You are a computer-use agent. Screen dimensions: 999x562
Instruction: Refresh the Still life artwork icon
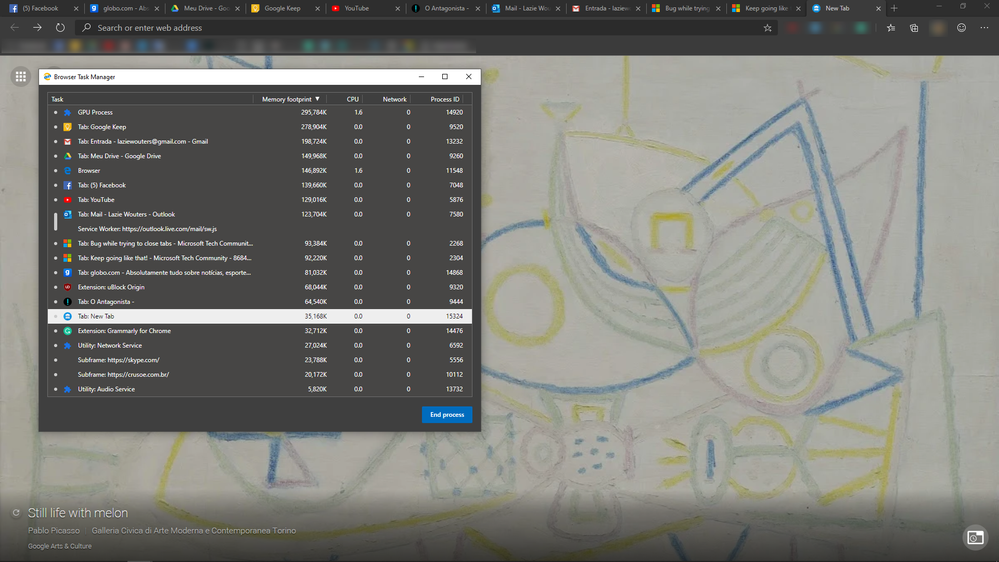tap(16, 512)
